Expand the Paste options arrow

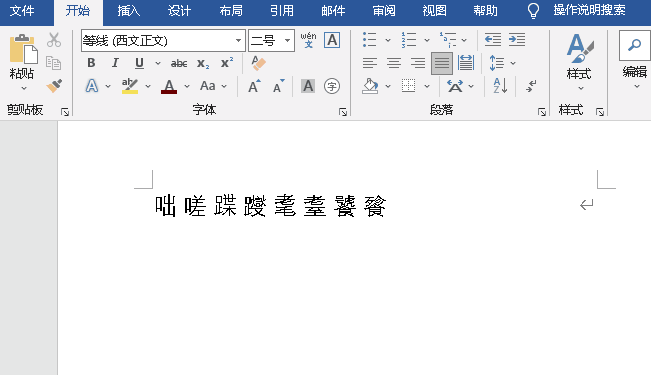(x=23, y=88)
